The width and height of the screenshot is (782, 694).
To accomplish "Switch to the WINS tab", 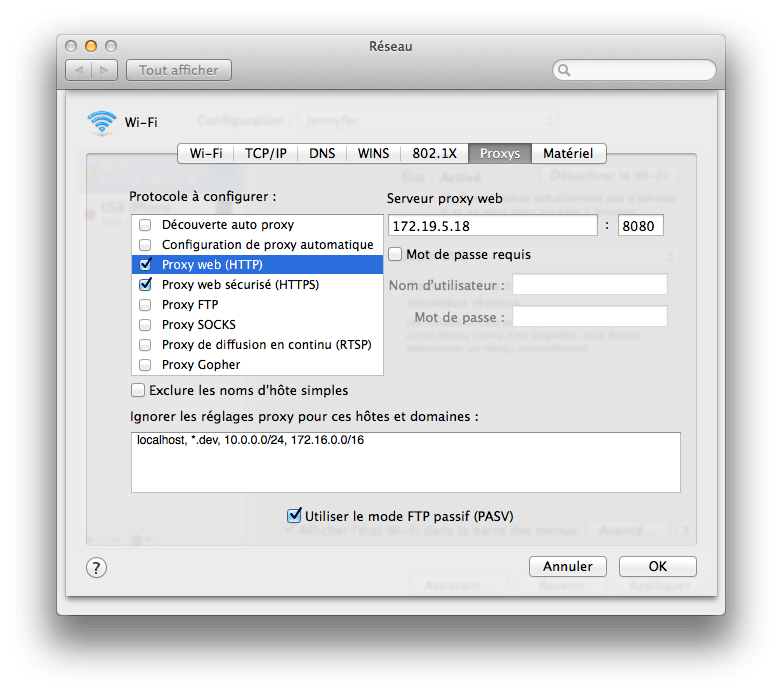I will (373, 153).
